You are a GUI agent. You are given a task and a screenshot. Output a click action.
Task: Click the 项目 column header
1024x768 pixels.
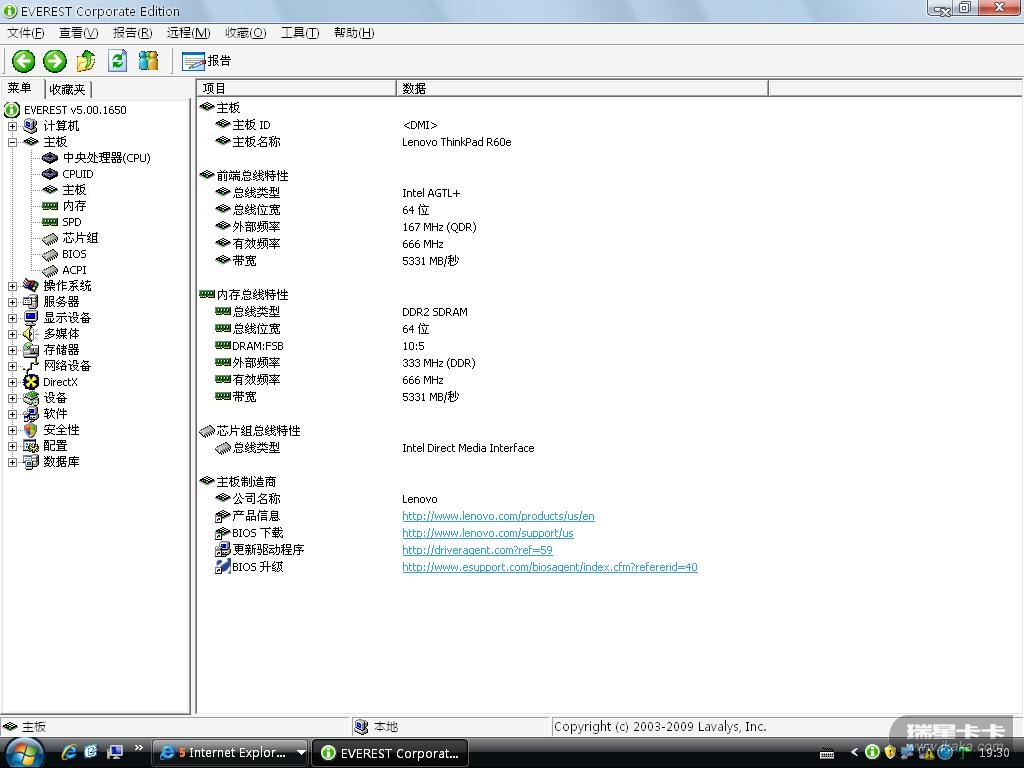click(296, 88)
